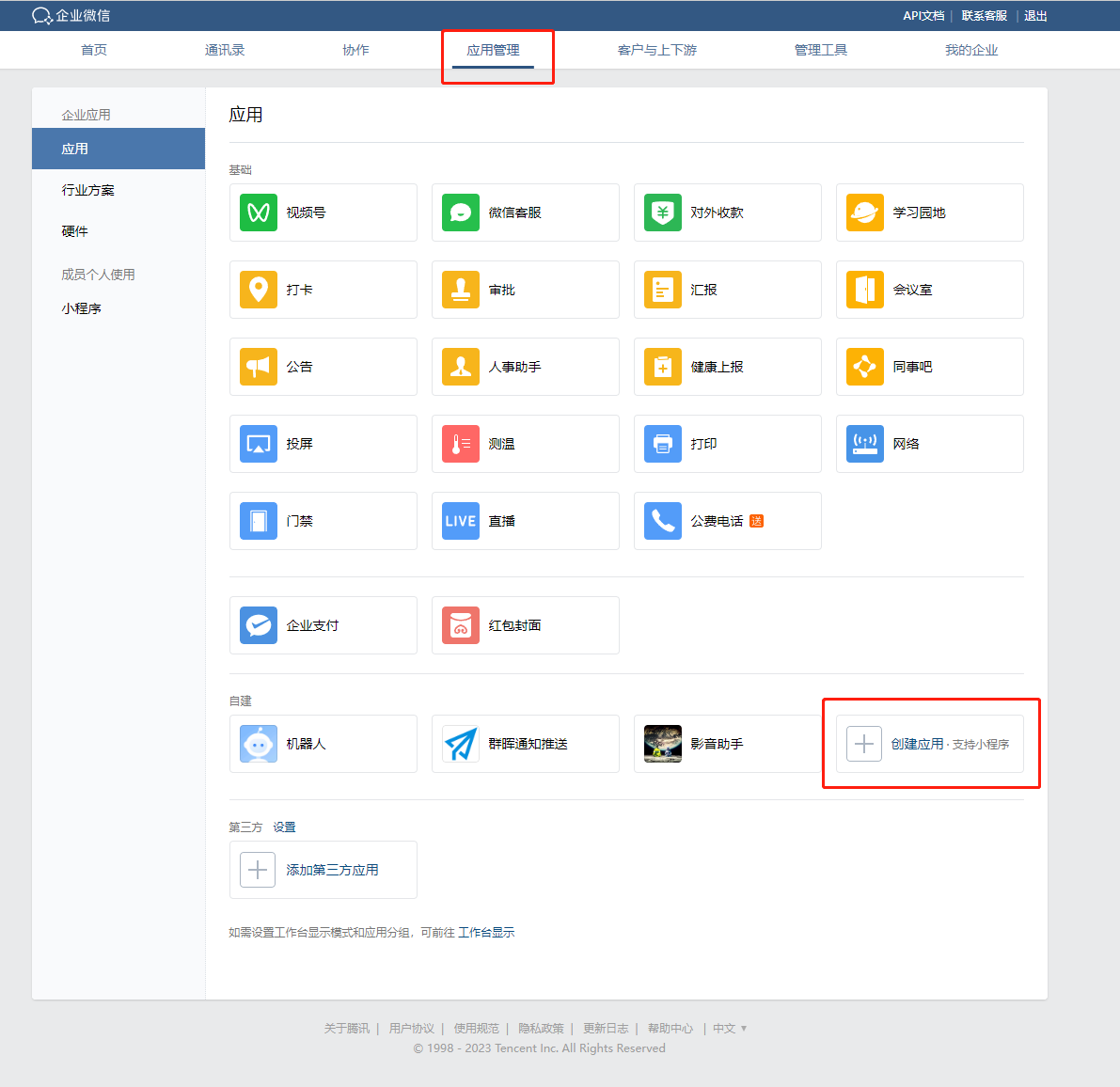Click the 直播 LIVE icon
The width and height of the screenshot is (1120, 1087).
[461, 521]
